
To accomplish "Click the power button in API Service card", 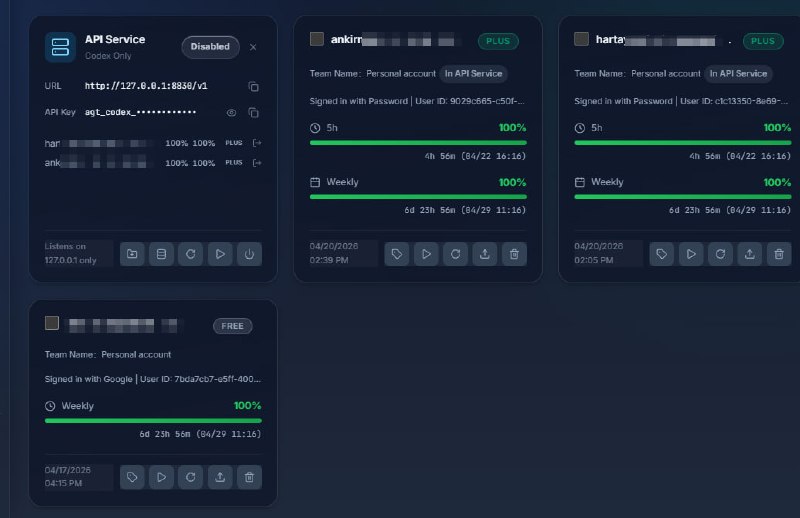I will (249, 254).
